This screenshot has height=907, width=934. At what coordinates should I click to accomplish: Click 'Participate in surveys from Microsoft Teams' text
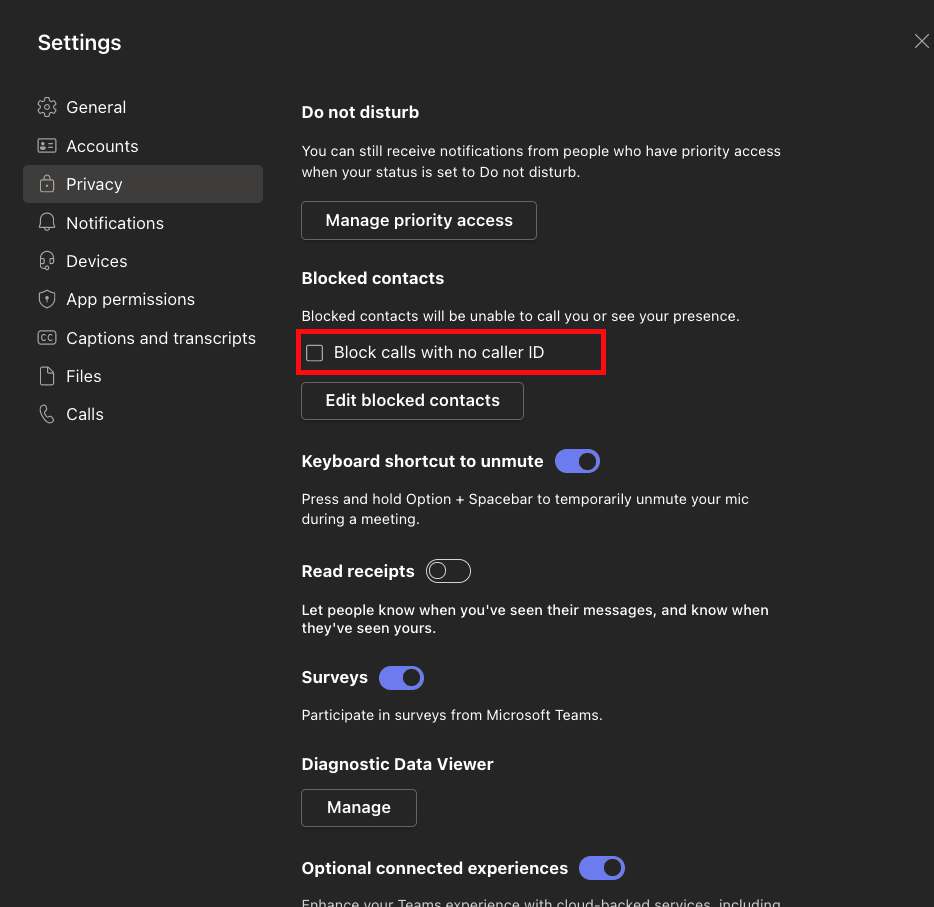pyautogui.click(x=452, y=715)
